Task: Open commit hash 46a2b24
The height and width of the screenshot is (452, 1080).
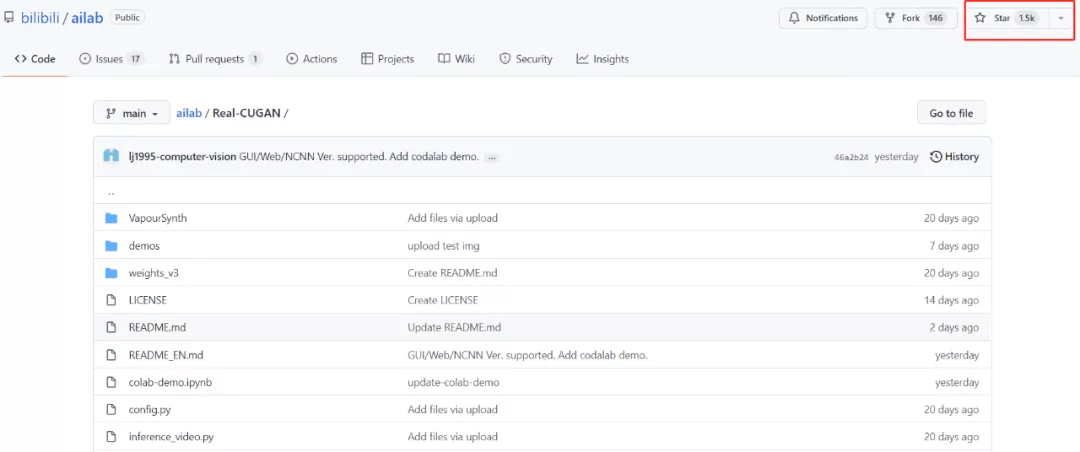Action: coord(850,158)
